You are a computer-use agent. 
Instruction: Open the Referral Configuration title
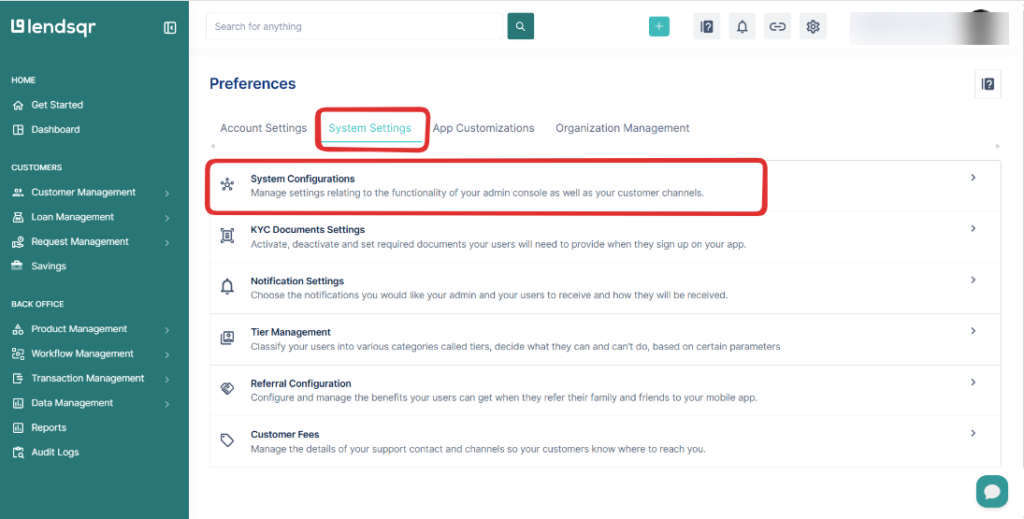(301, 384)
